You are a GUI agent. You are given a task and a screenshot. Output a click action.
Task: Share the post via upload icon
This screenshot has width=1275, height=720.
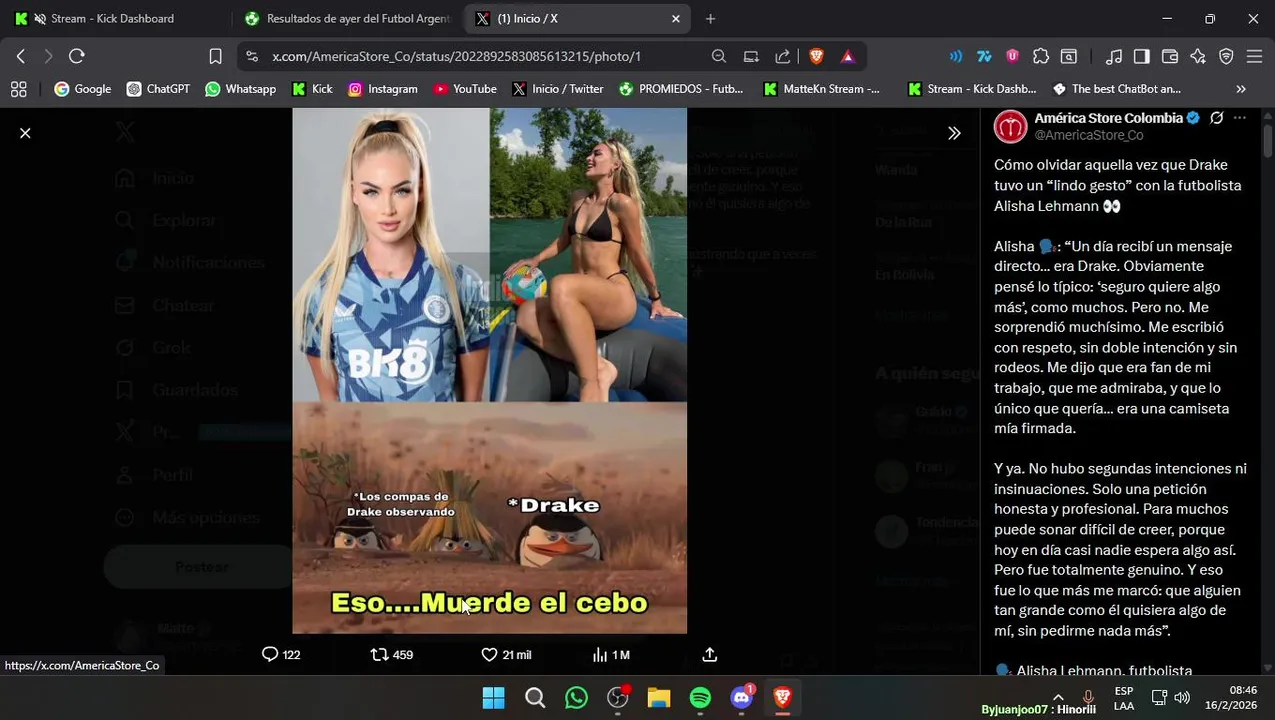pos(710,654)
